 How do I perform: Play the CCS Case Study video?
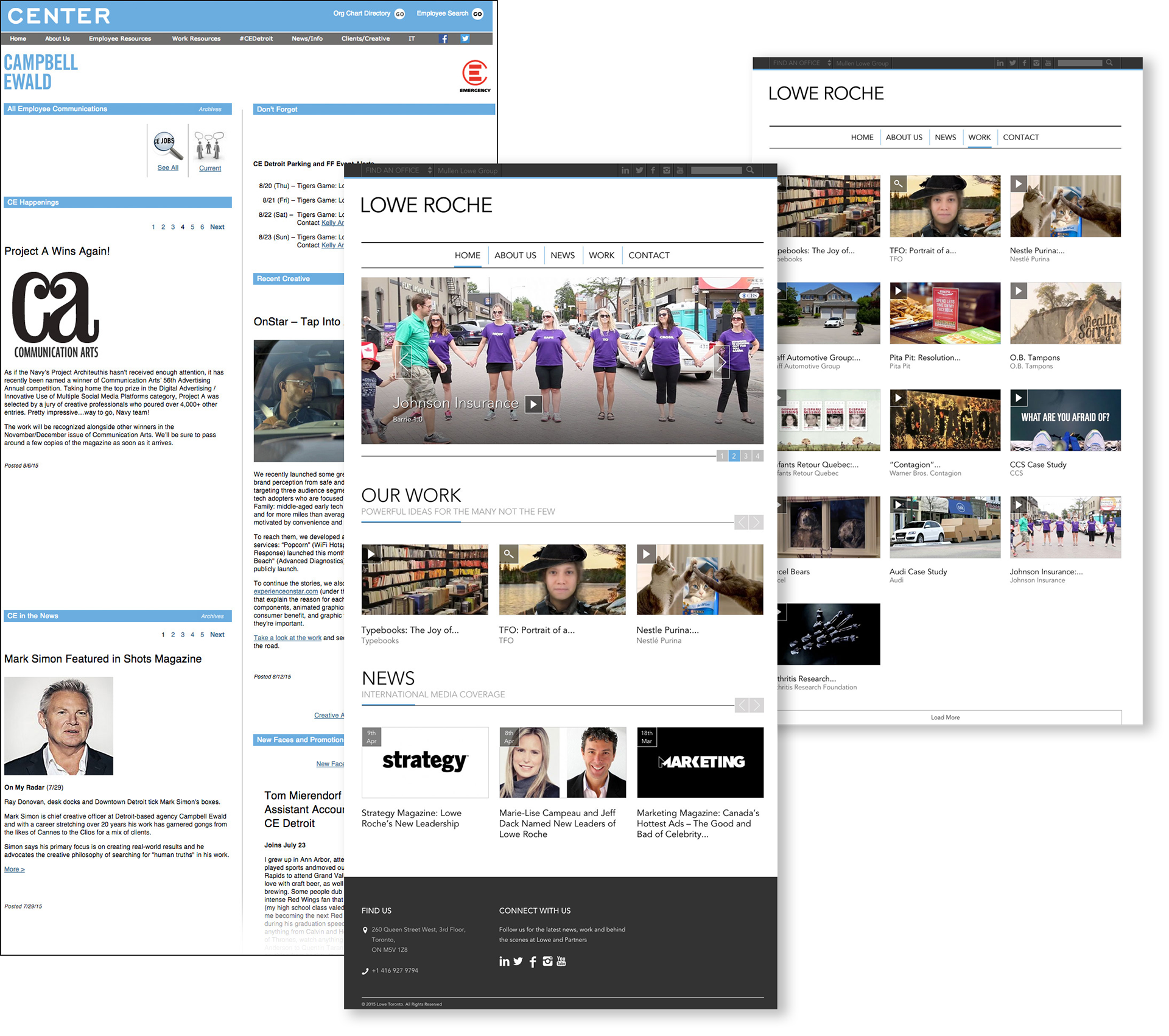[x=1019, y=398]
